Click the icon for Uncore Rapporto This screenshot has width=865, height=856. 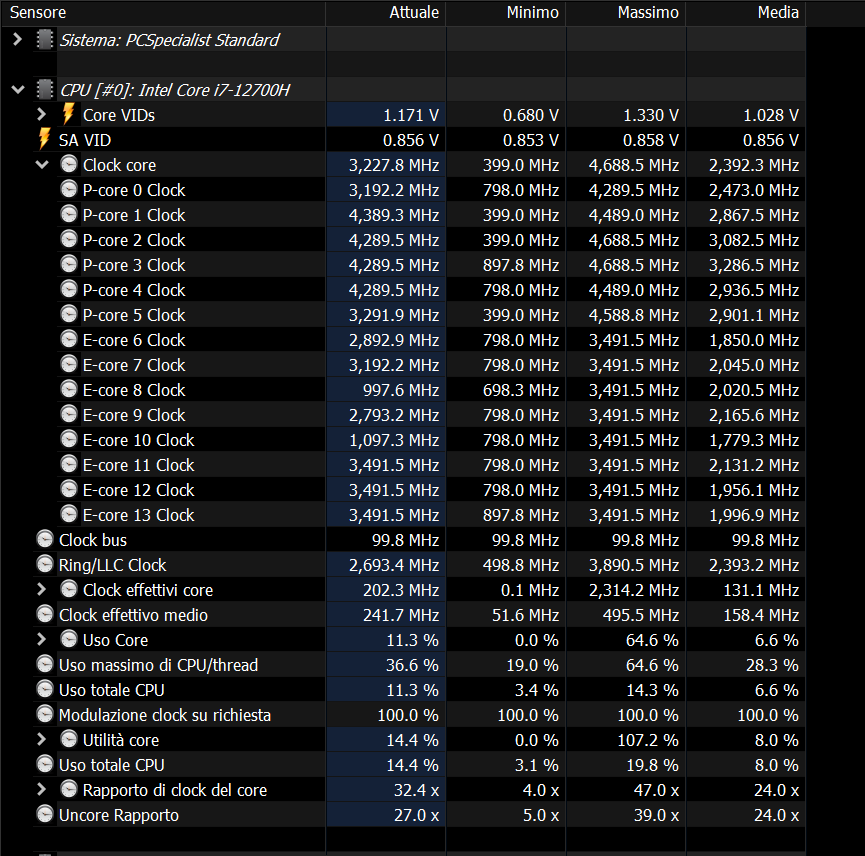point(45,814)
